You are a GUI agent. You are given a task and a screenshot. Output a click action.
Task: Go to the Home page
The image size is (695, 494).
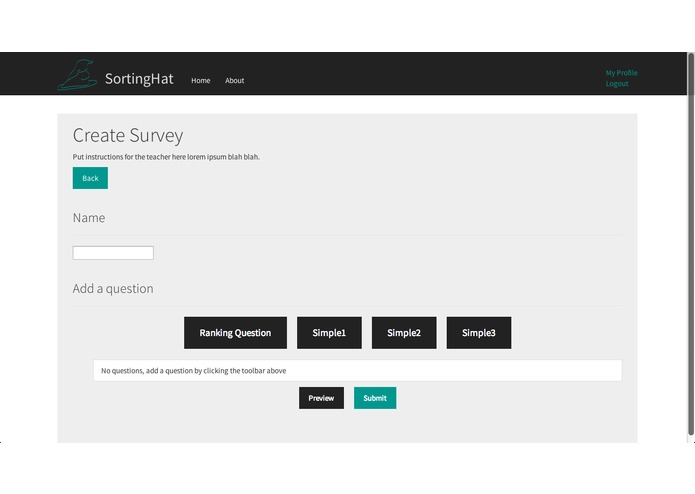click(200, 81)
